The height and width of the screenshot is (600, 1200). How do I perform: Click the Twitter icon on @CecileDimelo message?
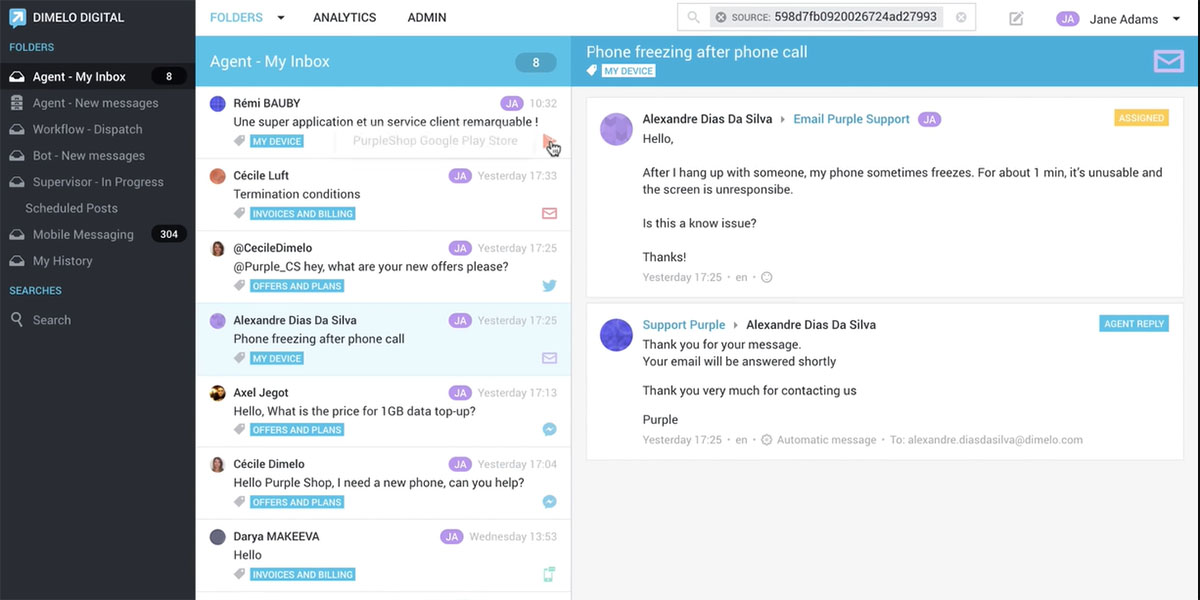click(x=549, y=286)
